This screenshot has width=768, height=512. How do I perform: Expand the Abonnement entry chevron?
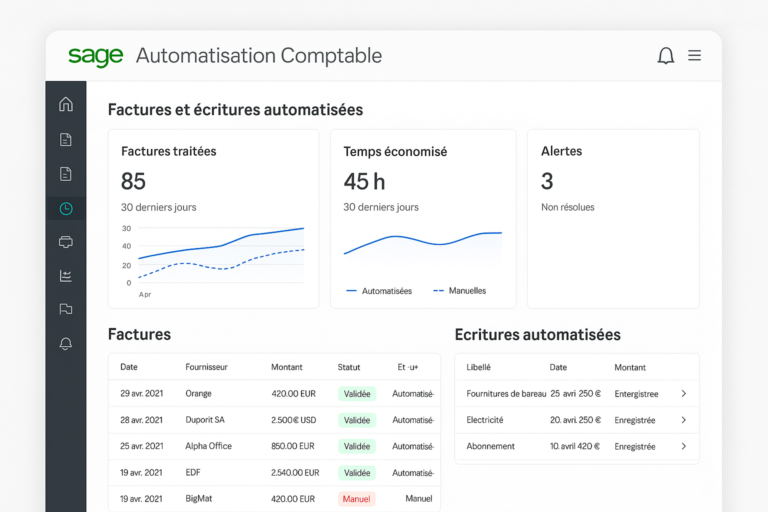pos(684,446)
